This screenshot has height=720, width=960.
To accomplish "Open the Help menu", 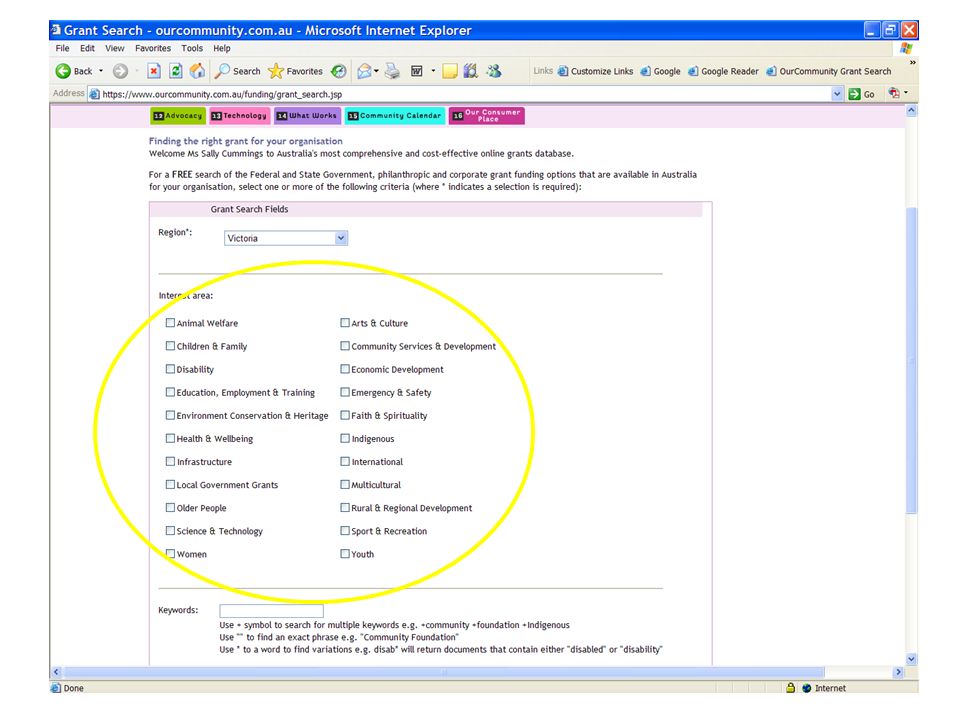I will coord(222,48).
